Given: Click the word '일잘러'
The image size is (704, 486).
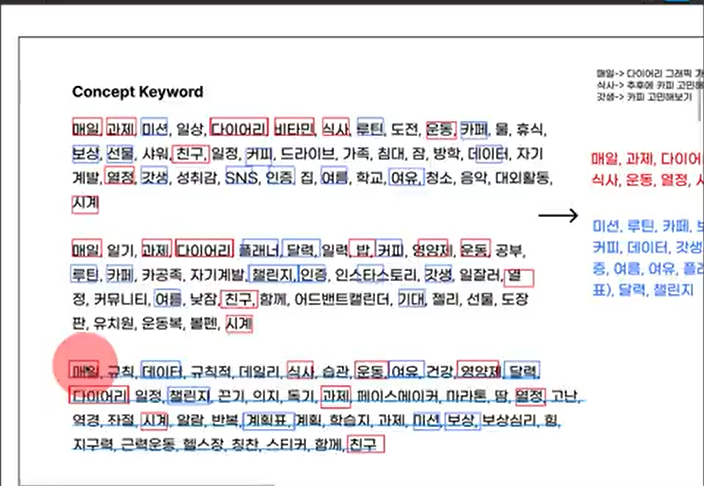Looking at the screenshot, I should pyautogui.click(x=479, y=274).
